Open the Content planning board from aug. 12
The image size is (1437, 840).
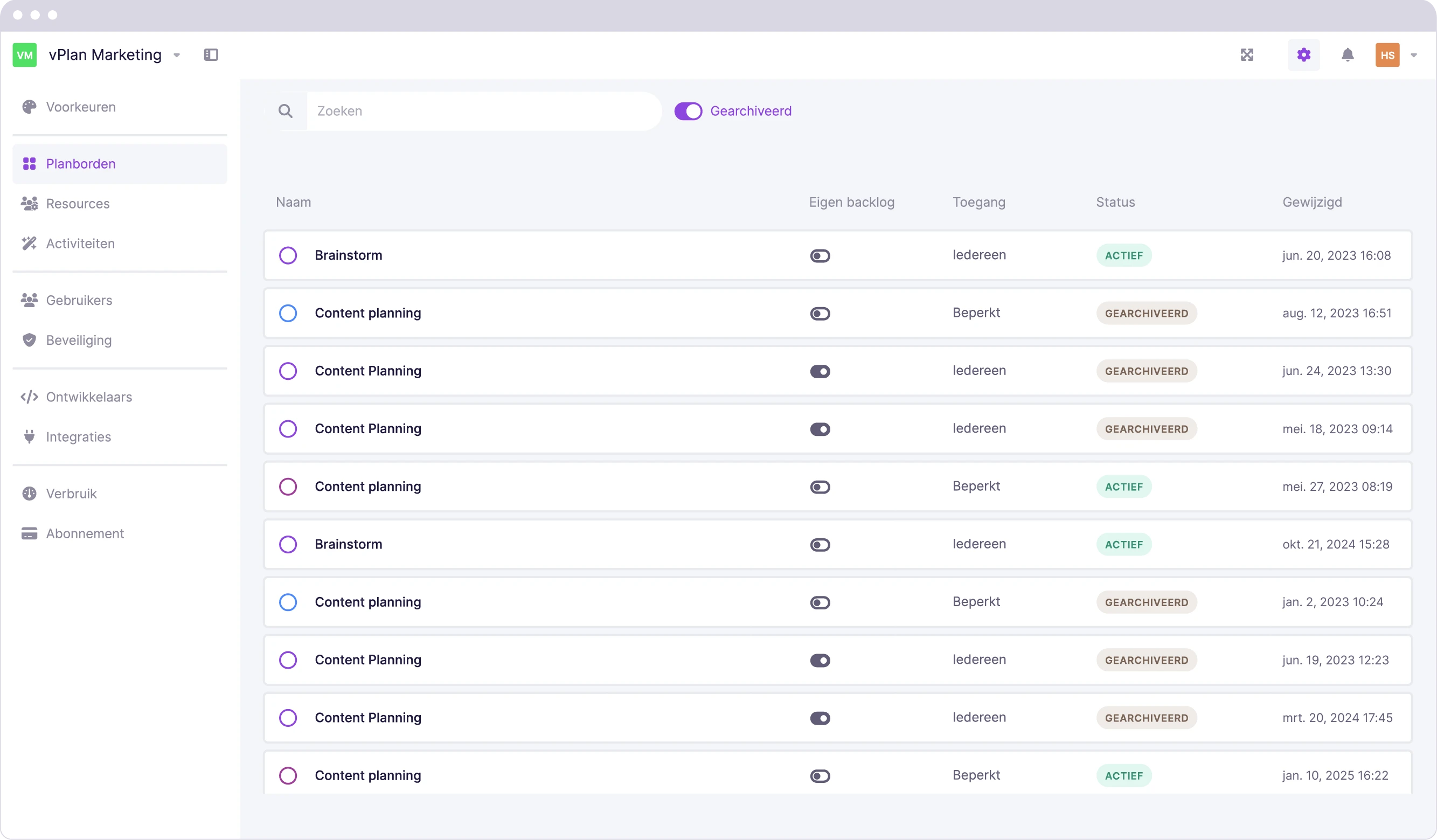point(368,313)
